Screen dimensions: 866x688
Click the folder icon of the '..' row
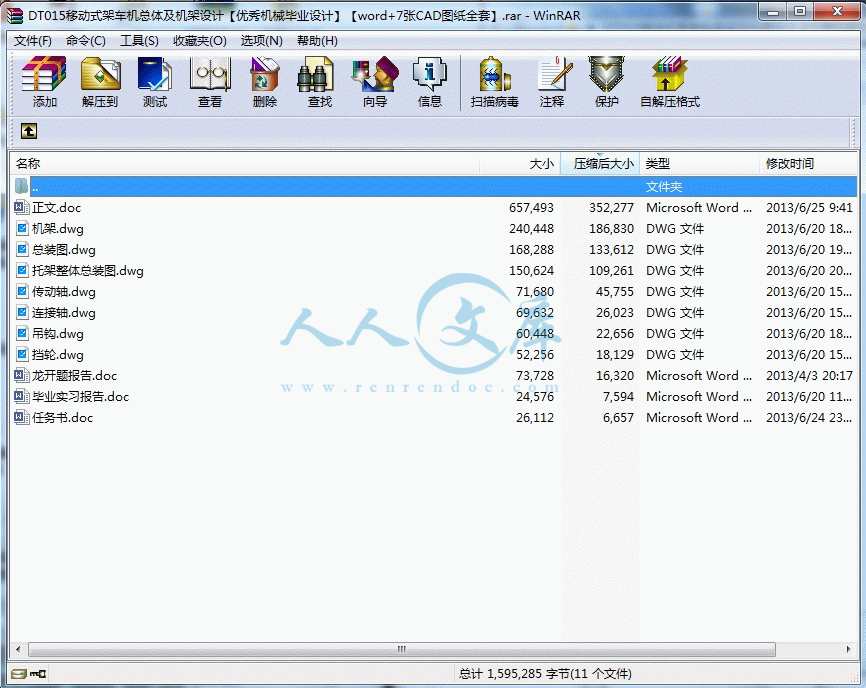coord(22,186)
